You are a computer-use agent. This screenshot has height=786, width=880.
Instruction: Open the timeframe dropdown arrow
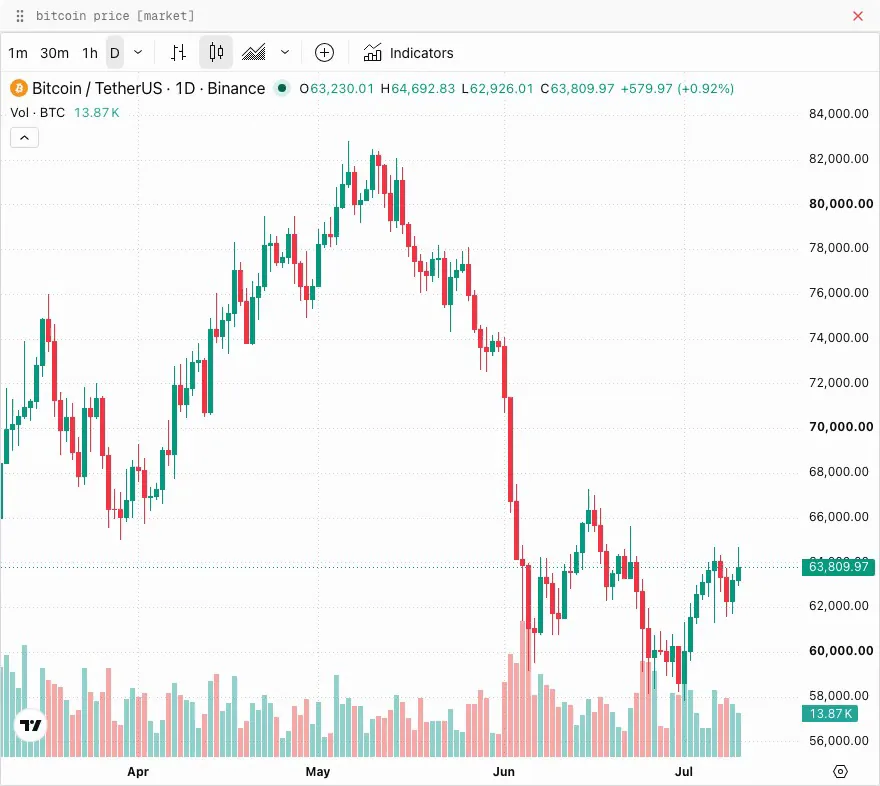(138, 53)
